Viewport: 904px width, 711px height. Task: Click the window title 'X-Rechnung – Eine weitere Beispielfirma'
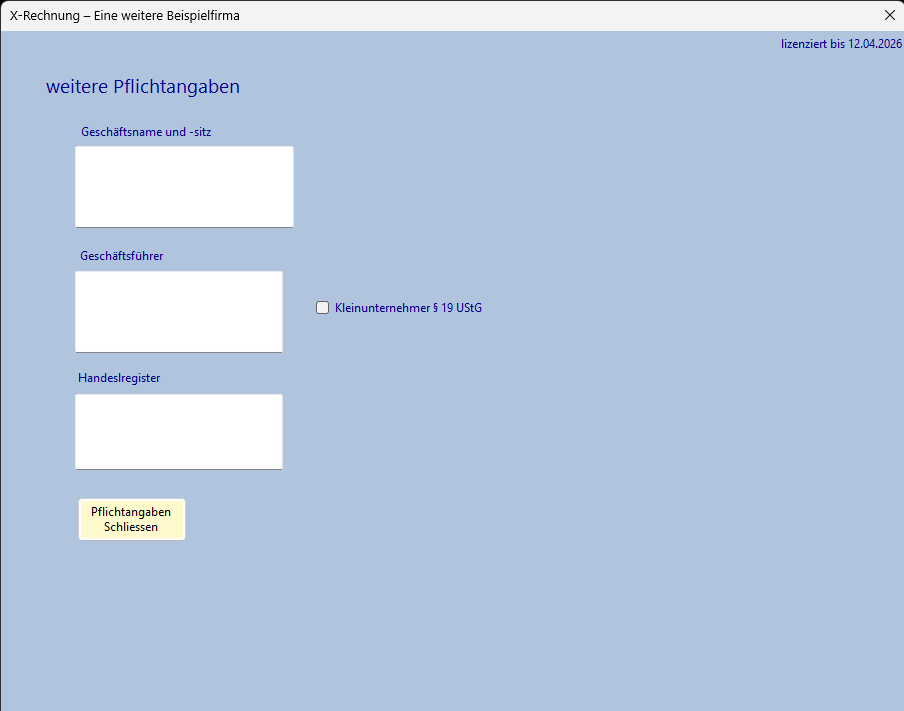(125, 16)
